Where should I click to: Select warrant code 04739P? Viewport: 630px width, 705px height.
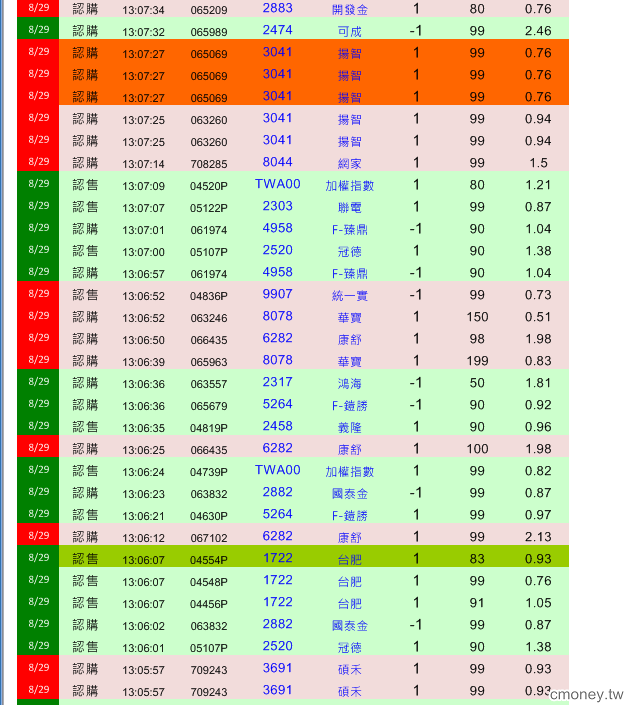pos(209,473)
